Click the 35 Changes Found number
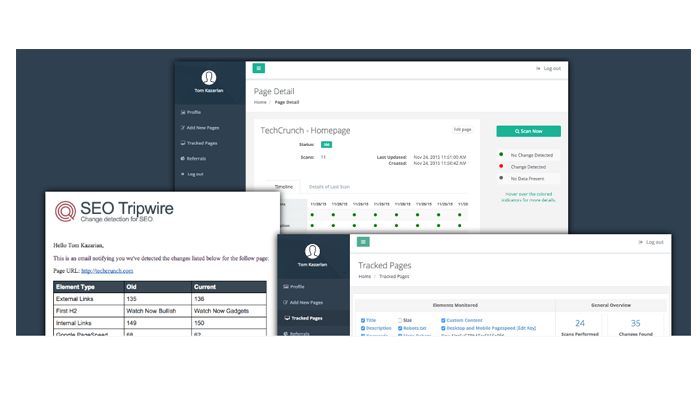Screen dimensions: 700x420 click(x=636, y=323)
